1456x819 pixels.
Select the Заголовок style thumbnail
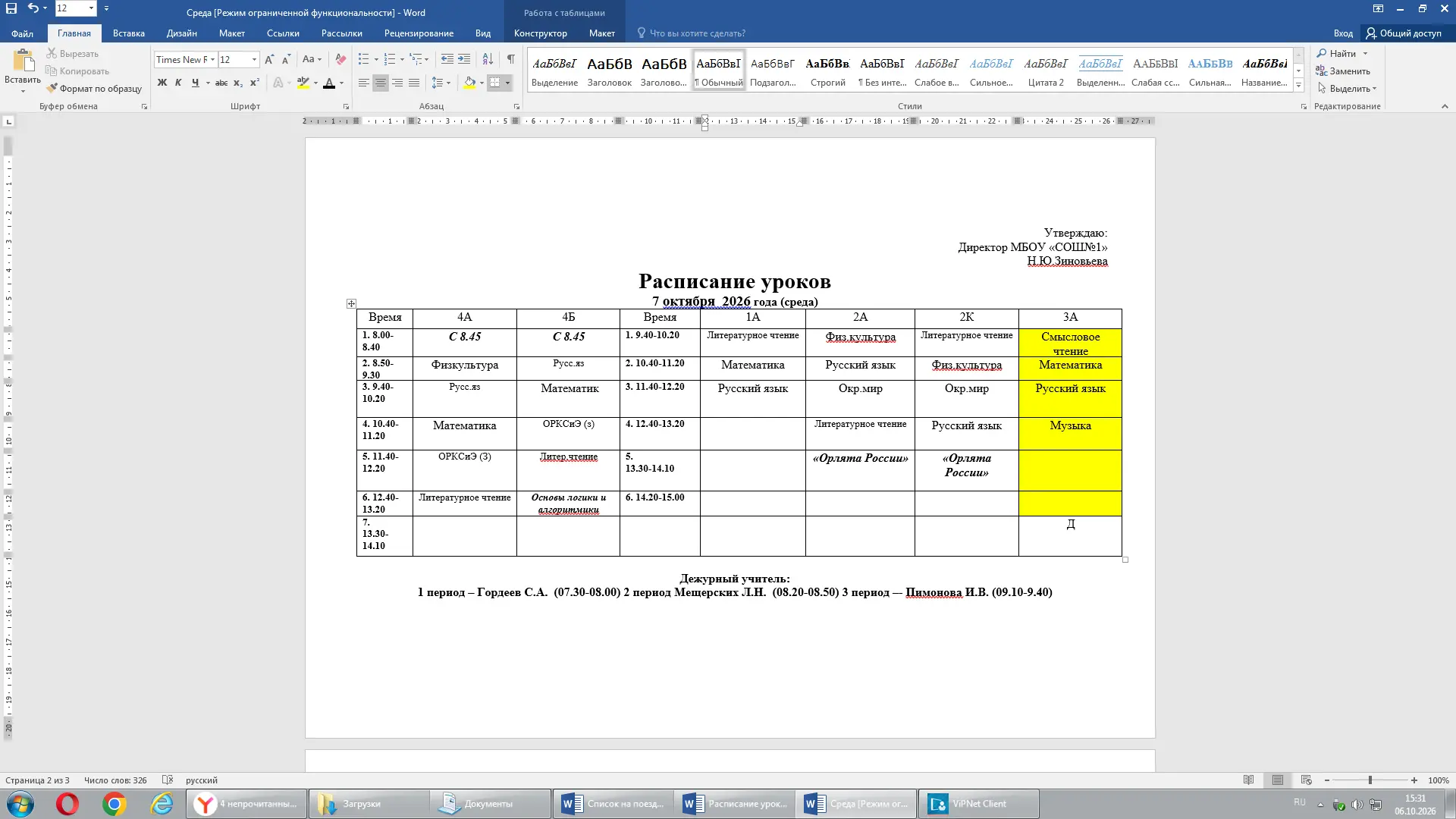(610, 71)
